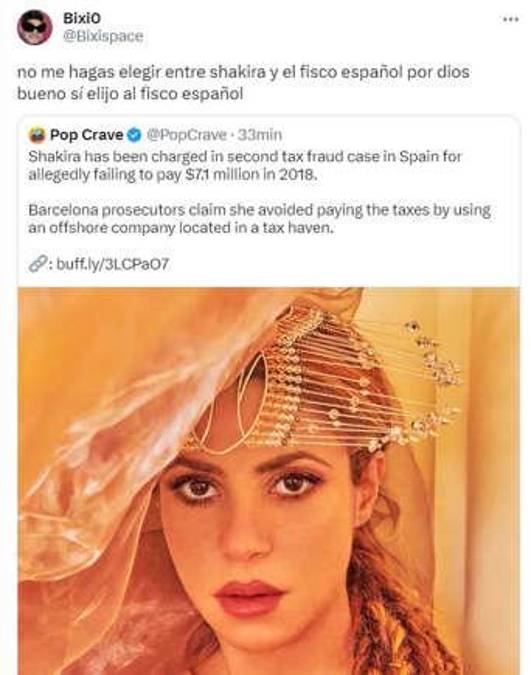Click the paragraph 'Shakira has been charged'

[x=245, y=165]
